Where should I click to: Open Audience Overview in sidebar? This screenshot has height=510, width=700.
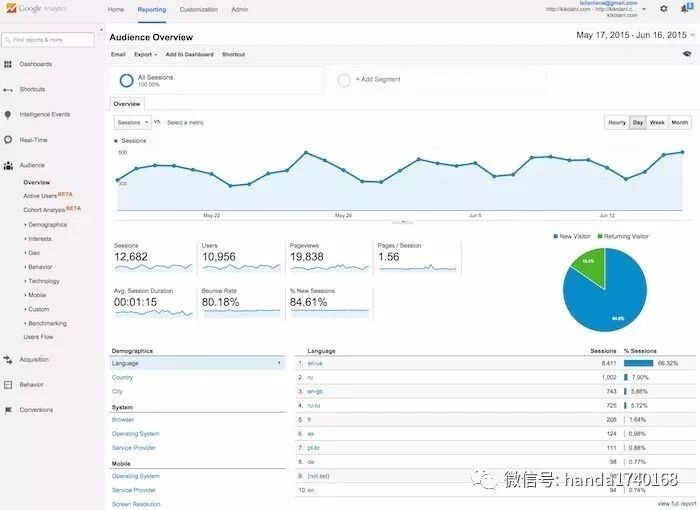tap(37, 183)
